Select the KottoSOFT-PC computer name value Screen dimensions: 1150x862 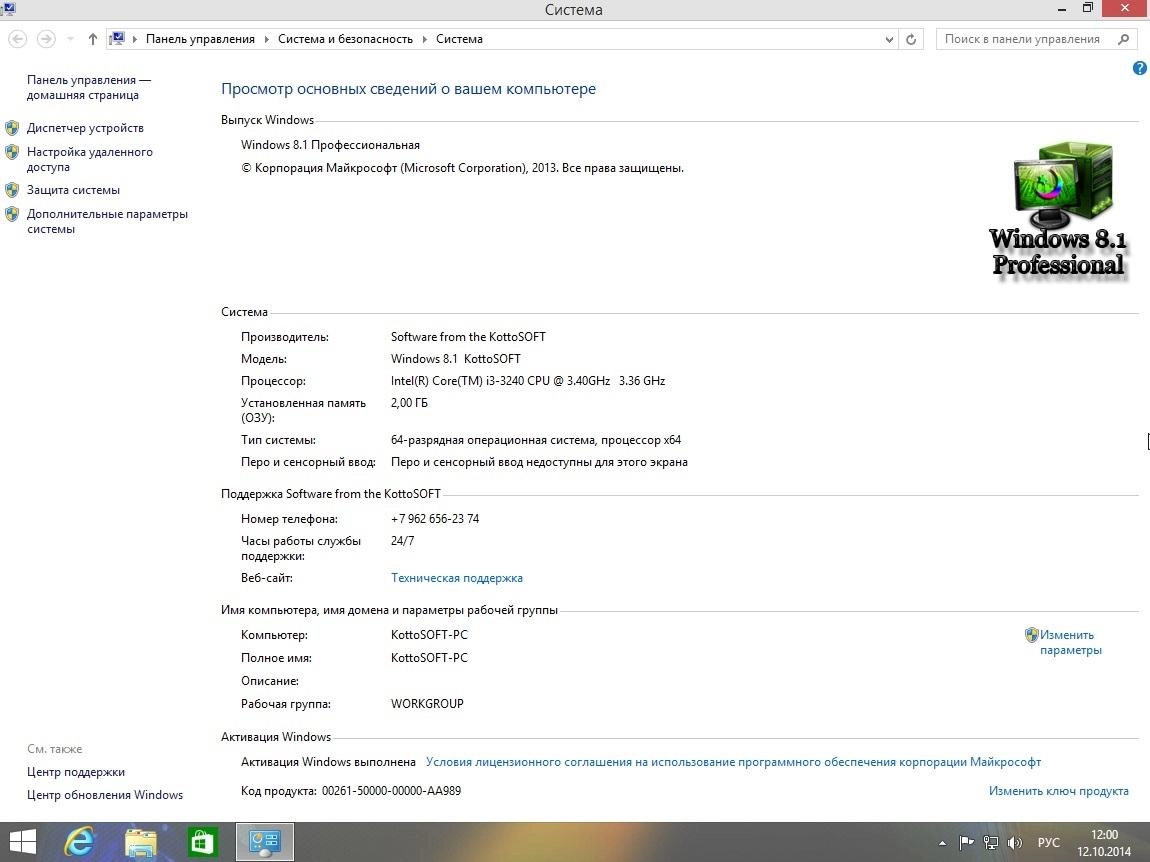coord(429,635)
